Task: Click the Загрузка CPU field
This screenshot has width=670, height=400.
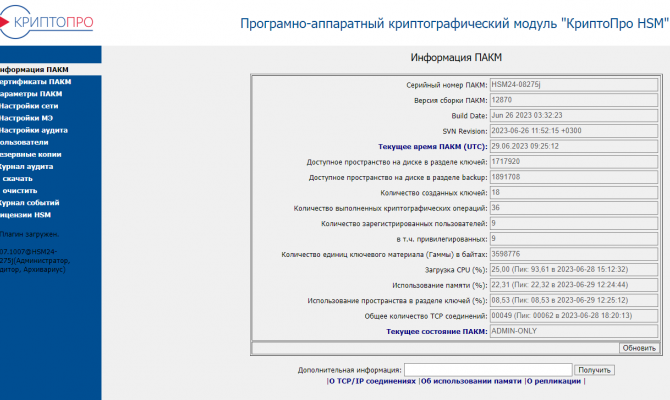Action: point(574,269)
